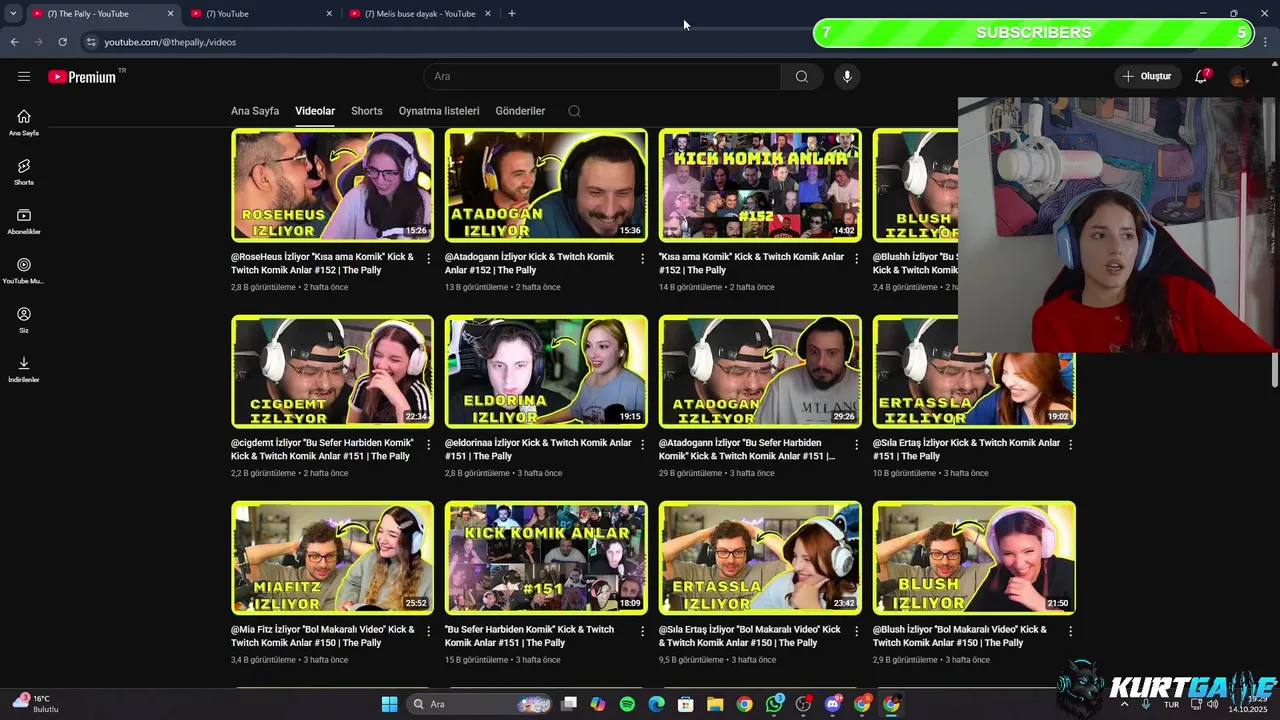The width and height of the screenshot is (1280, 720).
Task: Reload the page
Action: [x=62, y=42]
